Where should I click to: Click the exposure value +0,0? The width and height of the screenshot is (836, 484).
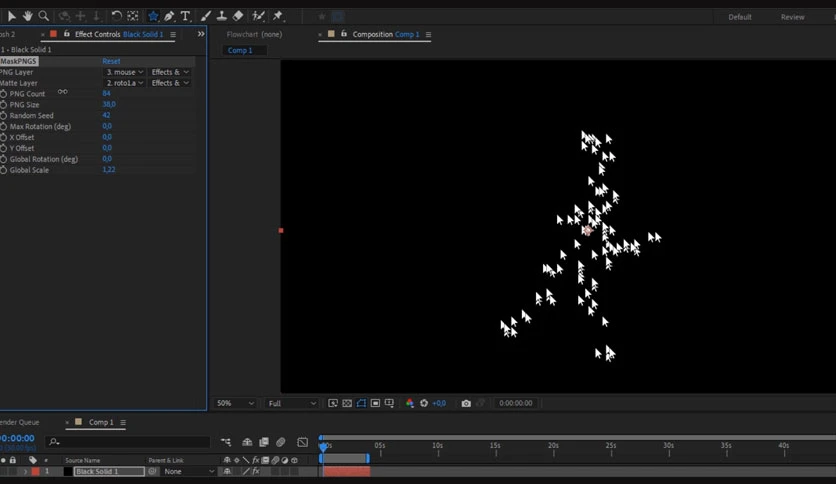point(439,404)
